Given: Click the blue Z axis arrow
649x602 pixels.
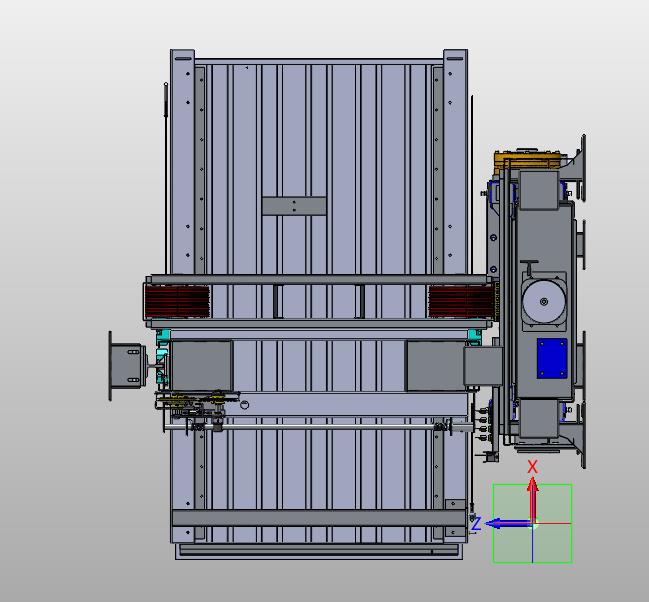Looking at the screenshot, I should click(x=508, y=524).
